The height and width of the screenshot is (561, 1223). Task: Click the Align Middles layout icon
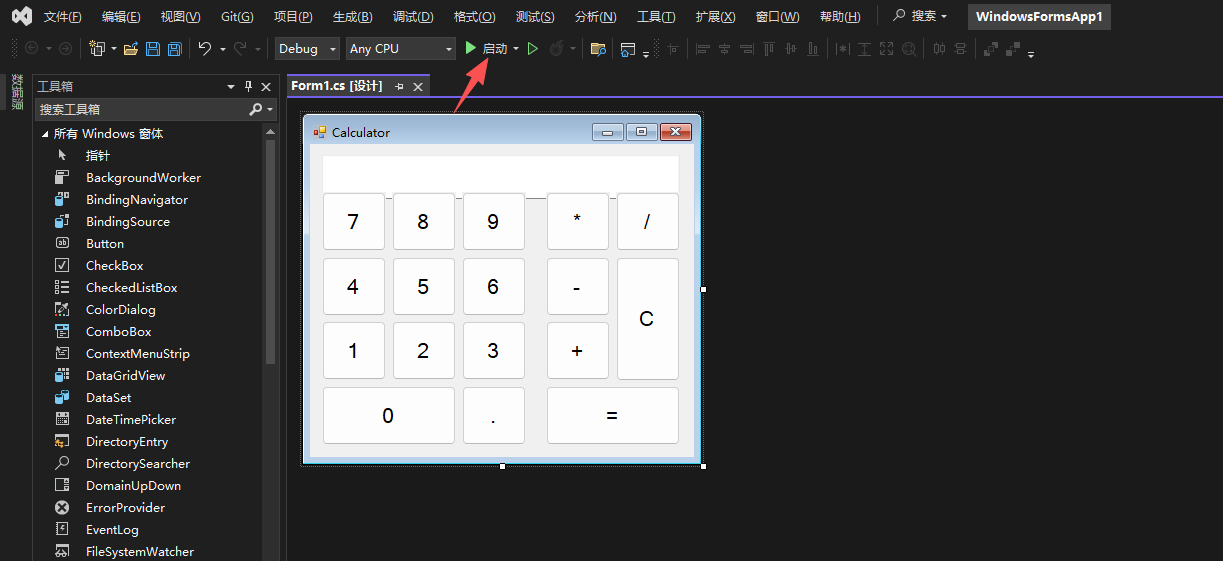point(791,48)
